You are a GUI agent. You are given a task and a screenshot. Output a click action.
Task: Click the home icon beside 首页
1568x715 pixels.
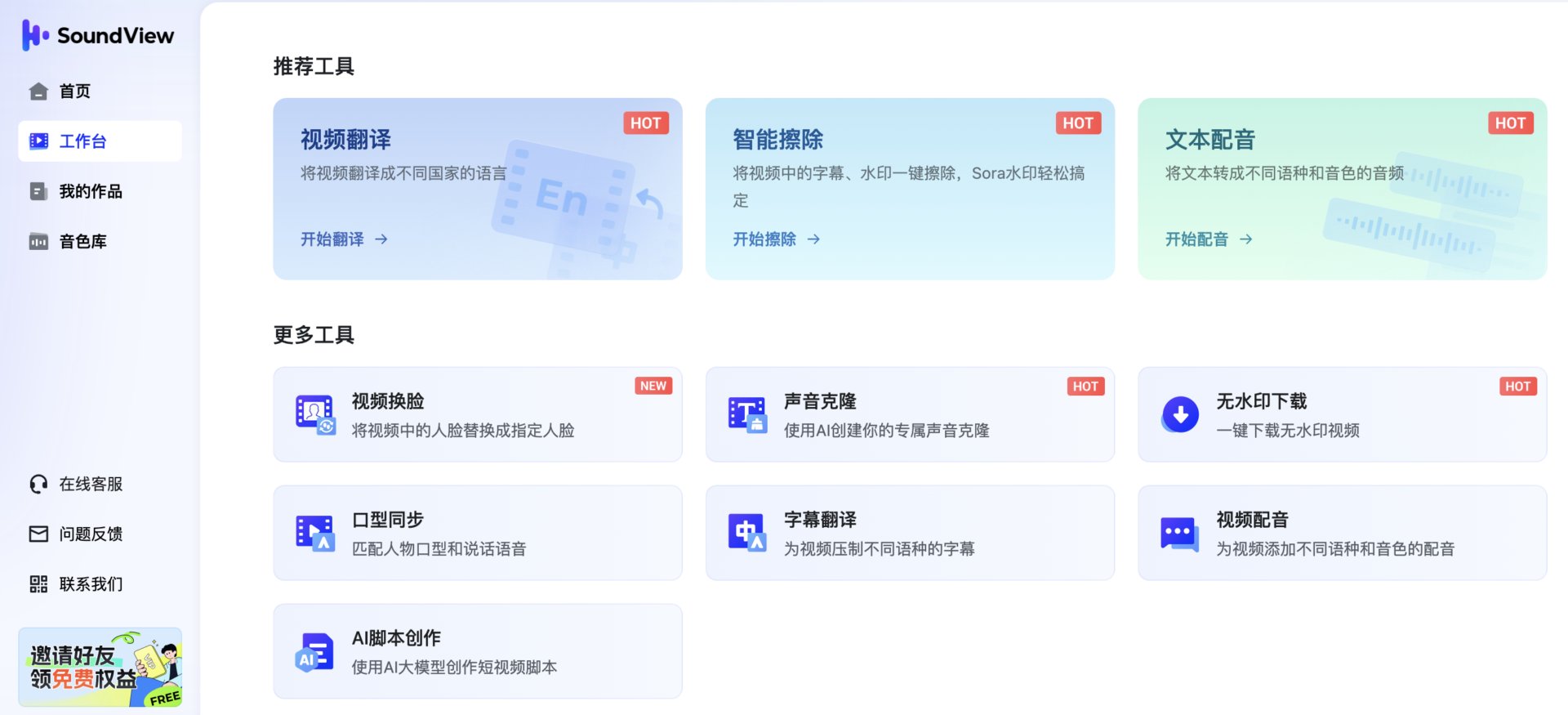(x=38, y=92)
